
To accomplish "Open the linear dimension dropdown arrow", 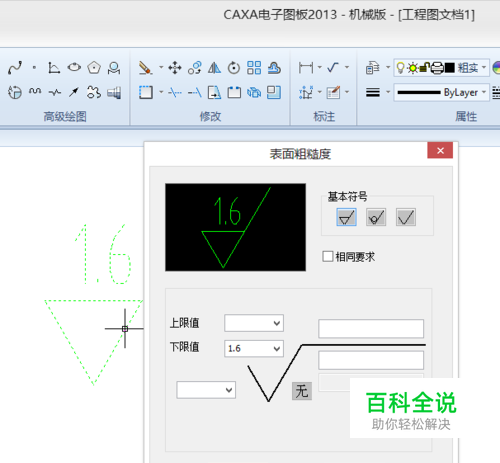I will [320, 68].
